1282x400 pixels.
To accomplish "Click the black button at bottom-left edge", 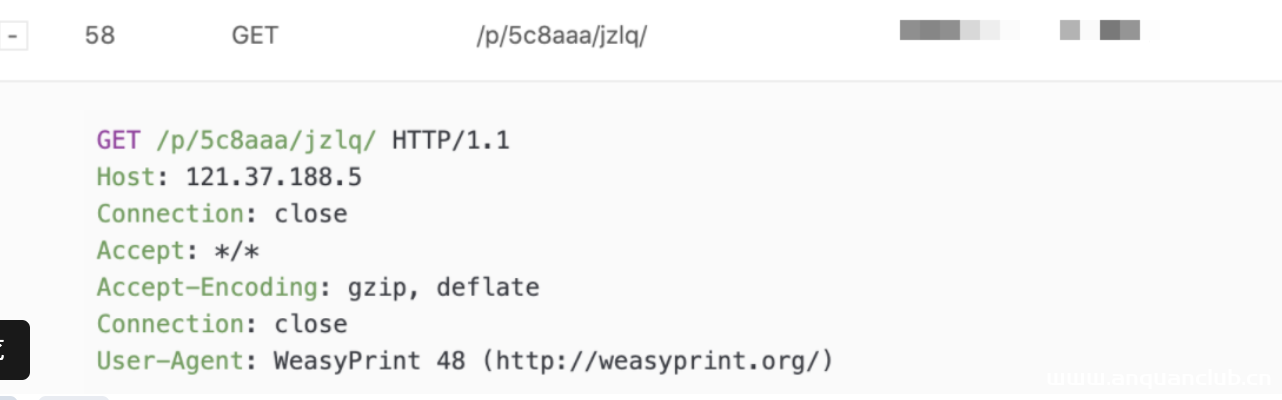I will point(12,350).
